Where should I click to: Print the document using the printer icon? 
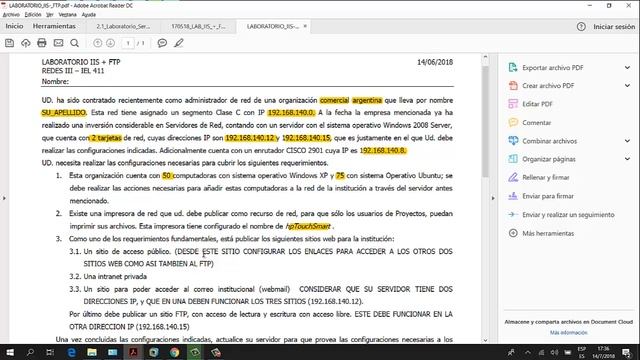42,43
